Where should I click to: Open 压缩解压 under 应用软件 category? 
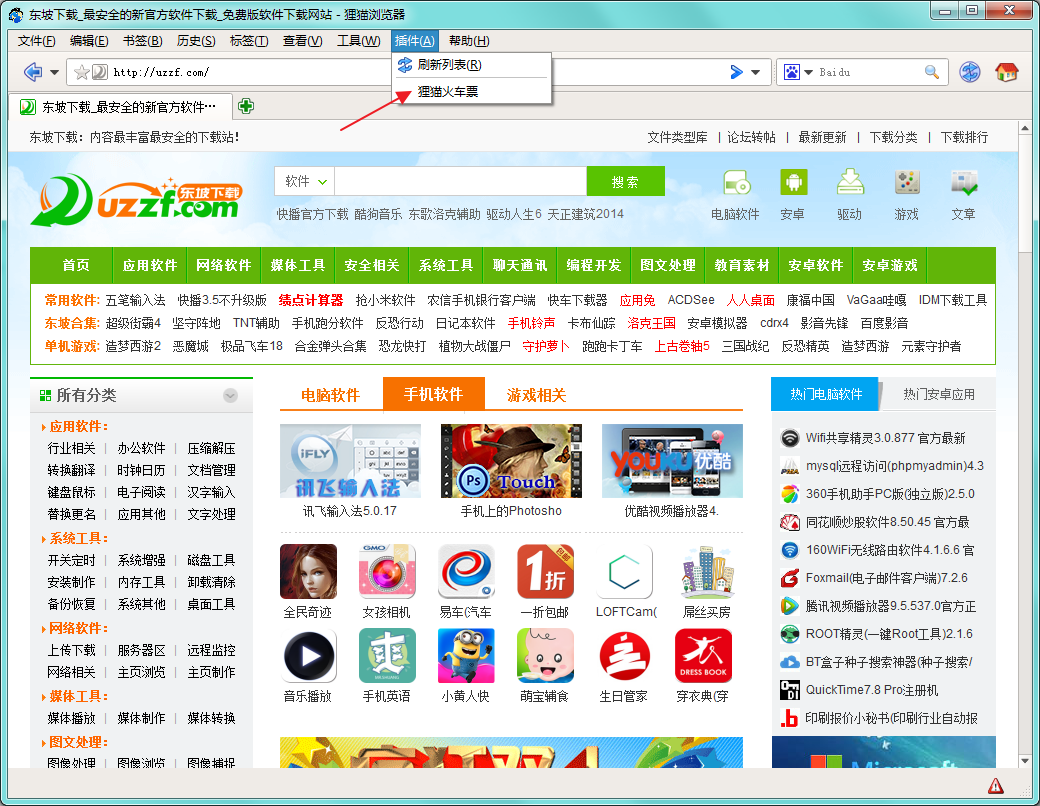[212, 449]
